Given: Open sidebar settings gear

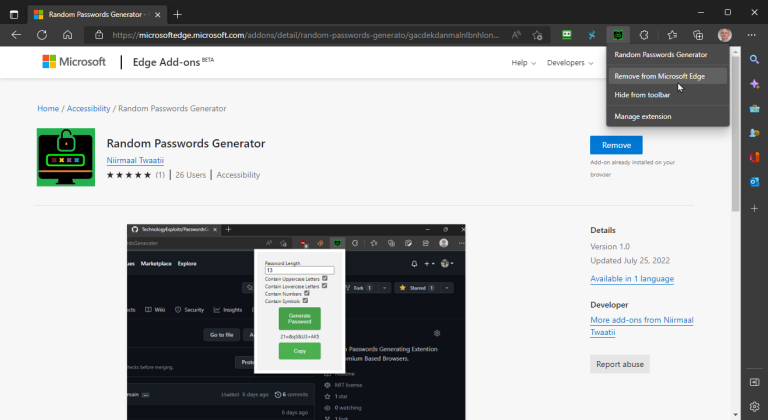Looking at the screenshot, I should point(754,406).
